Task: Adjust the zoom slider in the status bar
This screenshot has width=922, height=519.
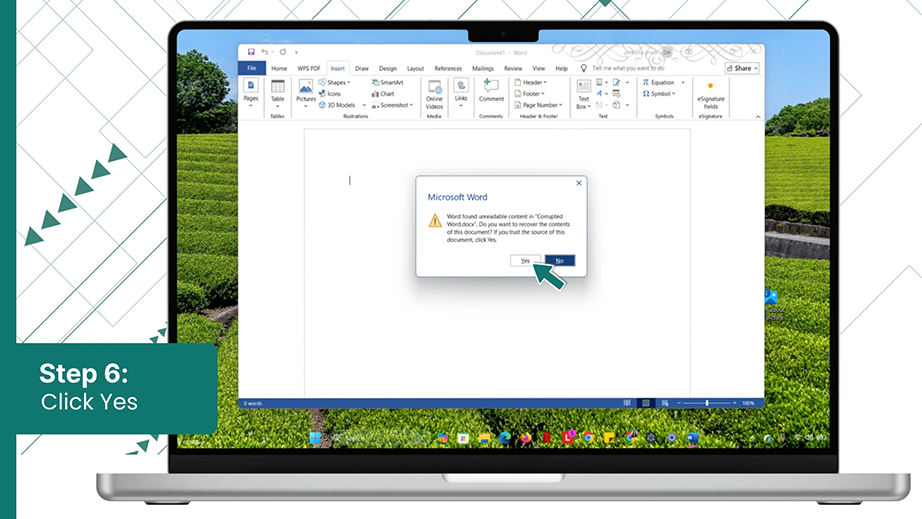Action: coord(707,403)
